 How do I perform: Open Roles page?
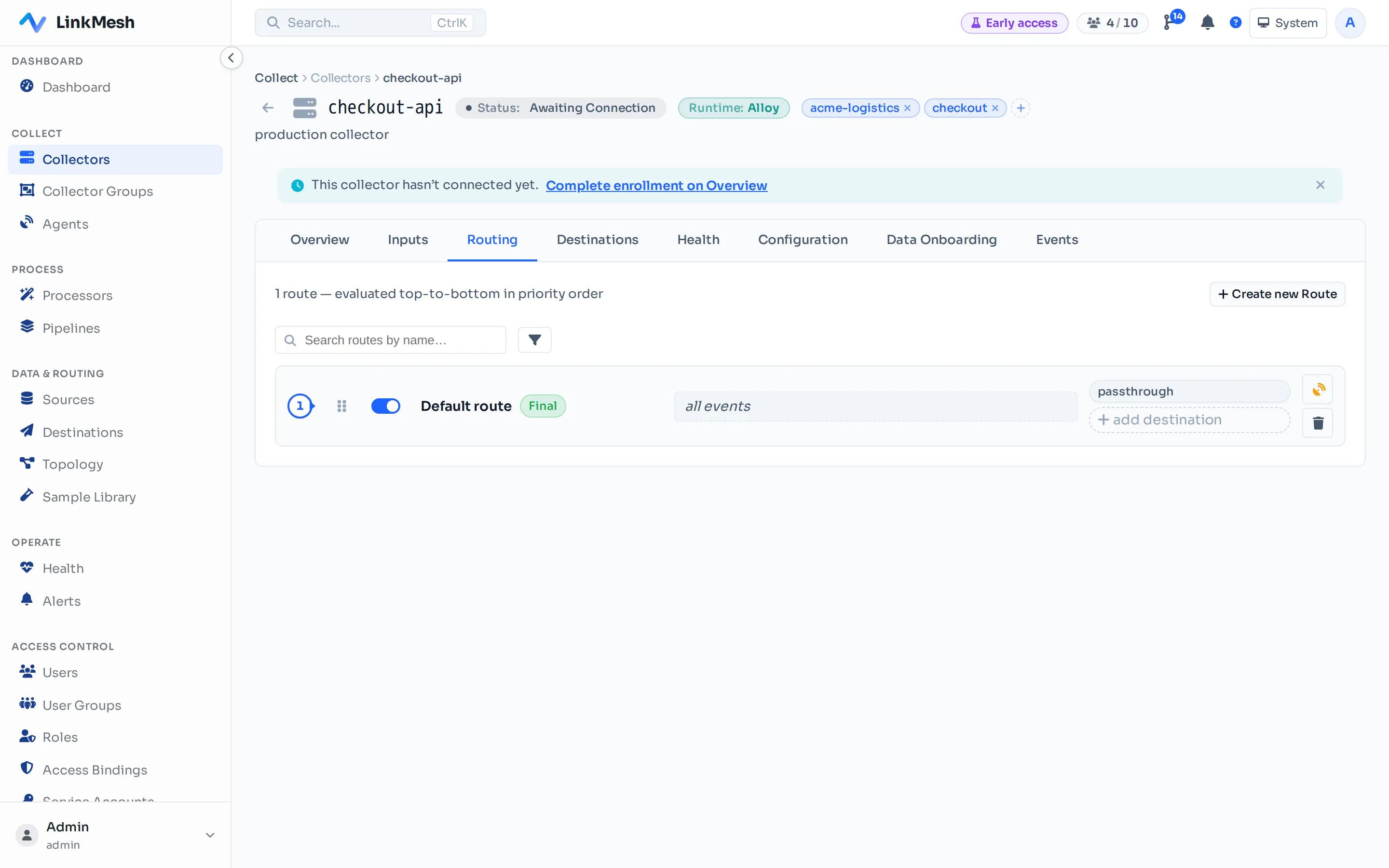pos(115,737)
